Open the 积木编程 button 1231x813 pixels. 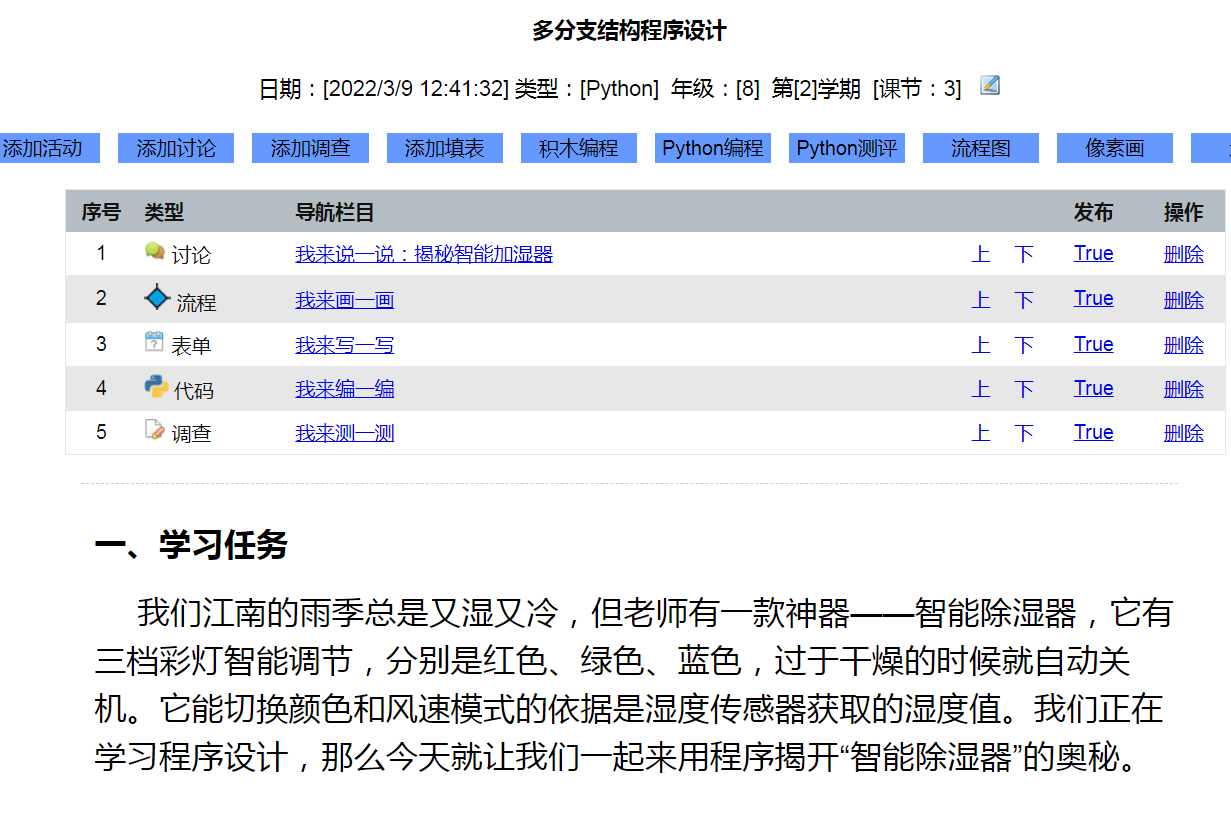coord(579,148)
